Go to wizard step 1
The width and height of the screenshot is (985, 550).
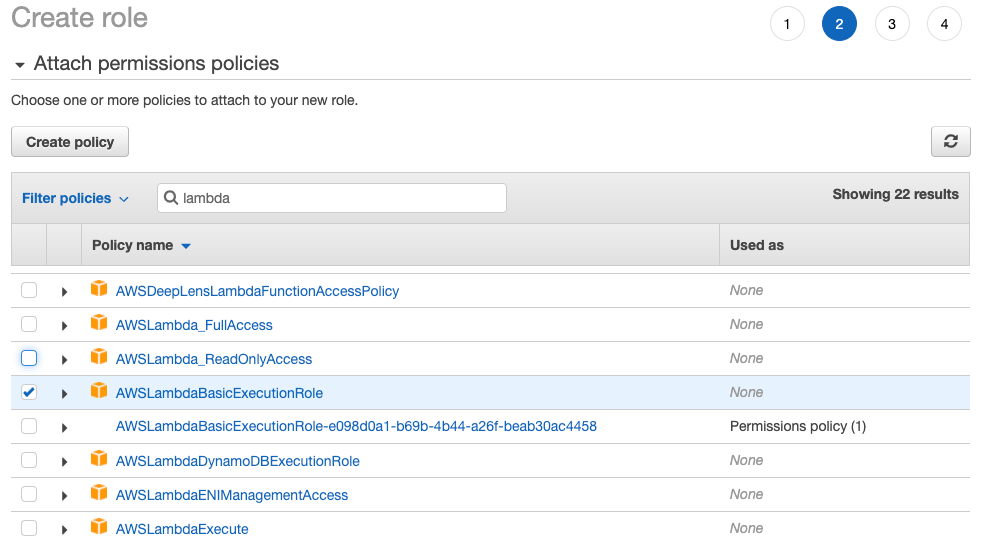[x=787, y=24]
